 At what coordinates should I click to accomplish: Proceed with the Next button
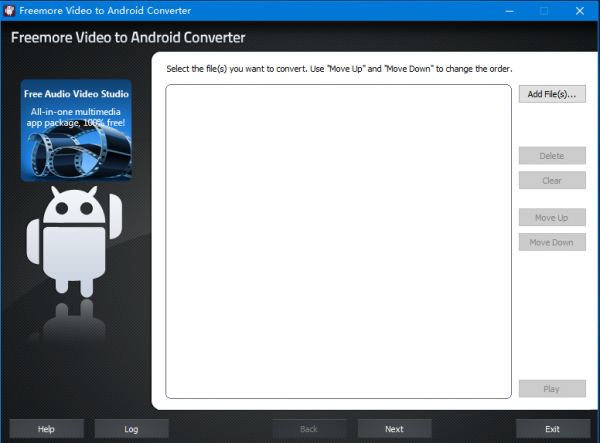(x=395, y=429)
